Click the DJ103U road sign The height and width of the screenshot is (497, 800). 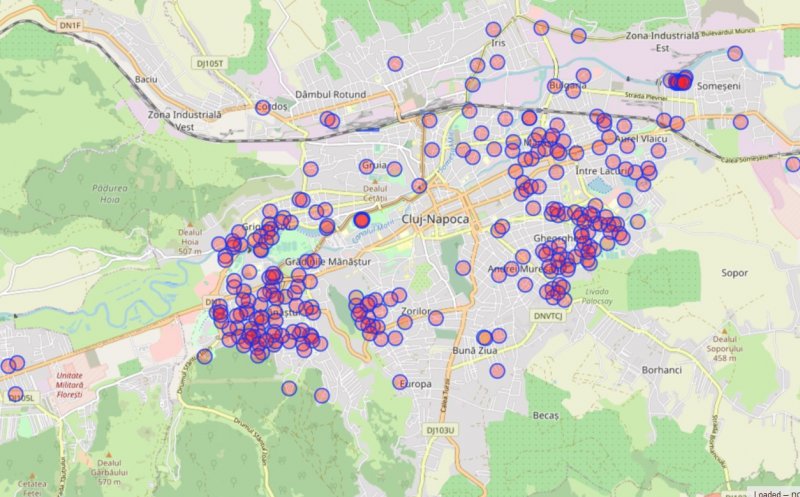coord(440,430)
